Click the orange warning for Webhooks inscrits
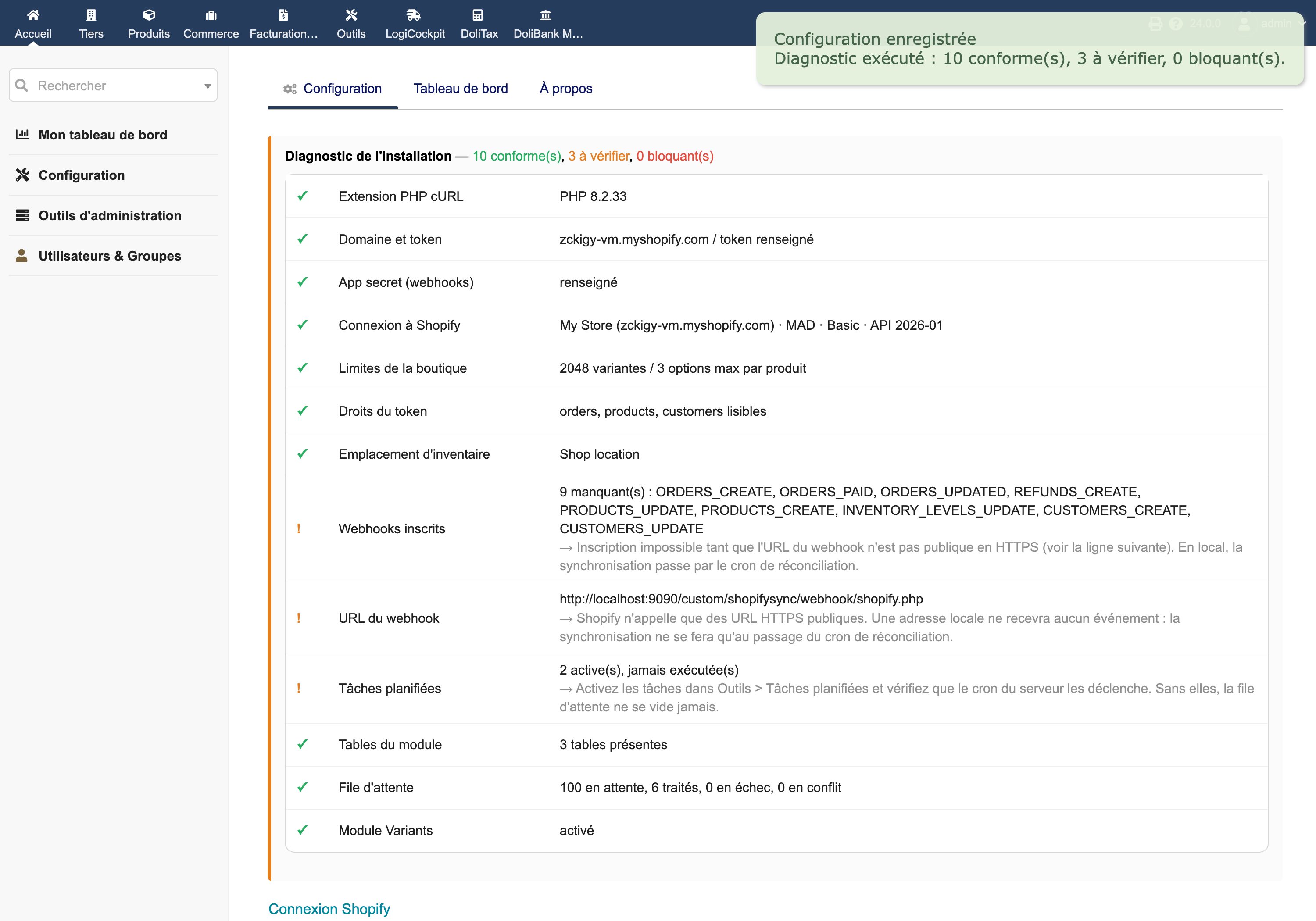Screen dimensions: 1316x921 pos(299,528)
